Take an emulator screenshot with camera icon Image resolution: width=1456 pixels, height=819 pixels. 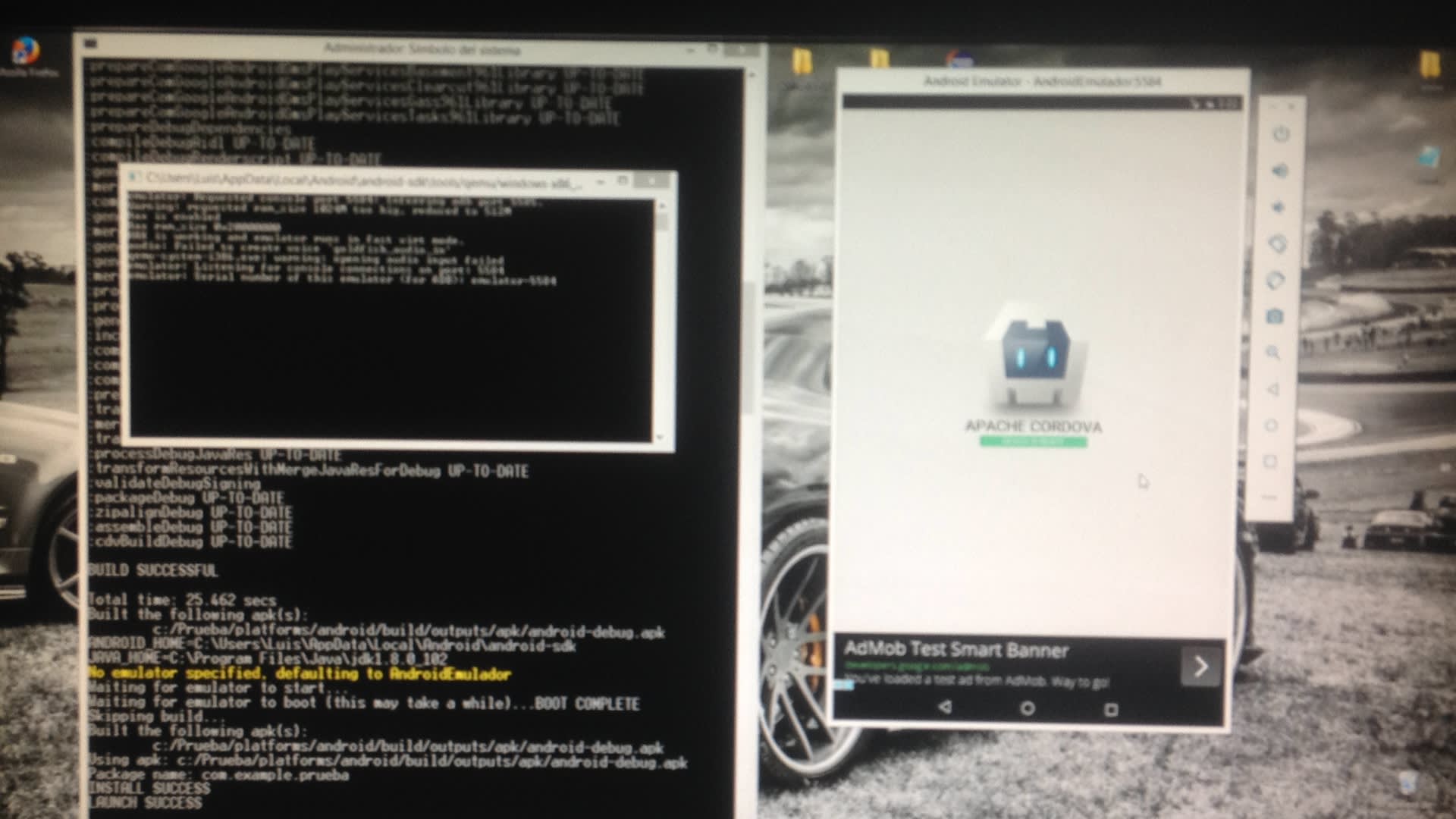[1275, 316]
